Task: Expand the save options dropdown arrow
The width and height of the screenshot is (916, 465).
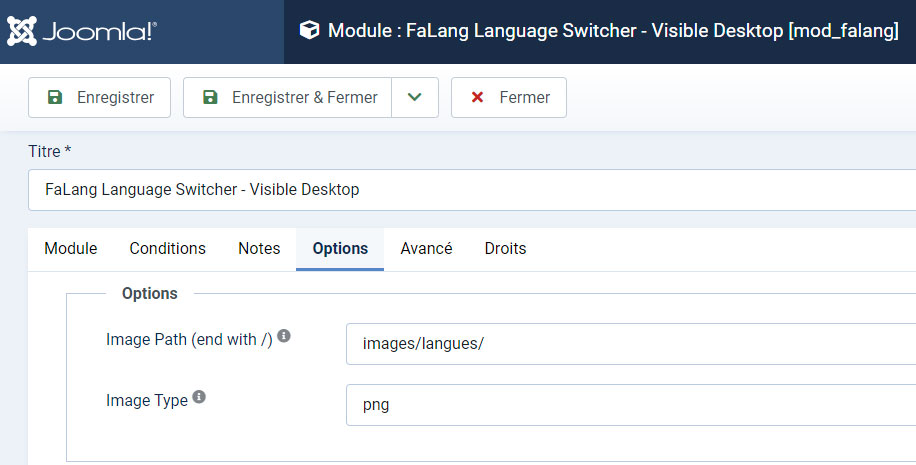Action: 415,98
